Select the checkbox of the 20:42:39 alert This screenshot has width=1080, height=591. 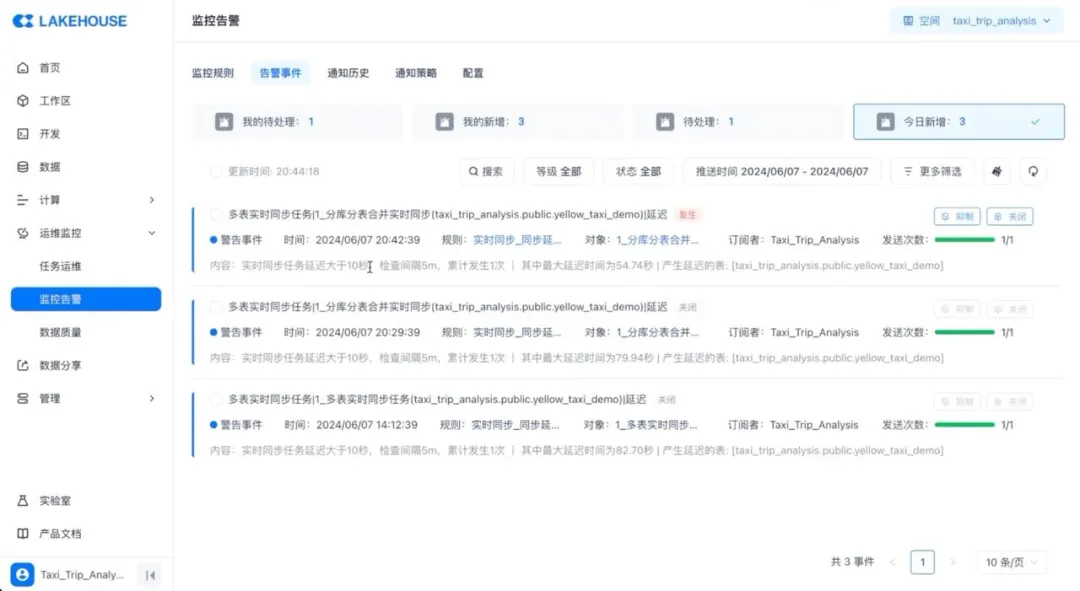pyautogui.click(x=216, y=214)
